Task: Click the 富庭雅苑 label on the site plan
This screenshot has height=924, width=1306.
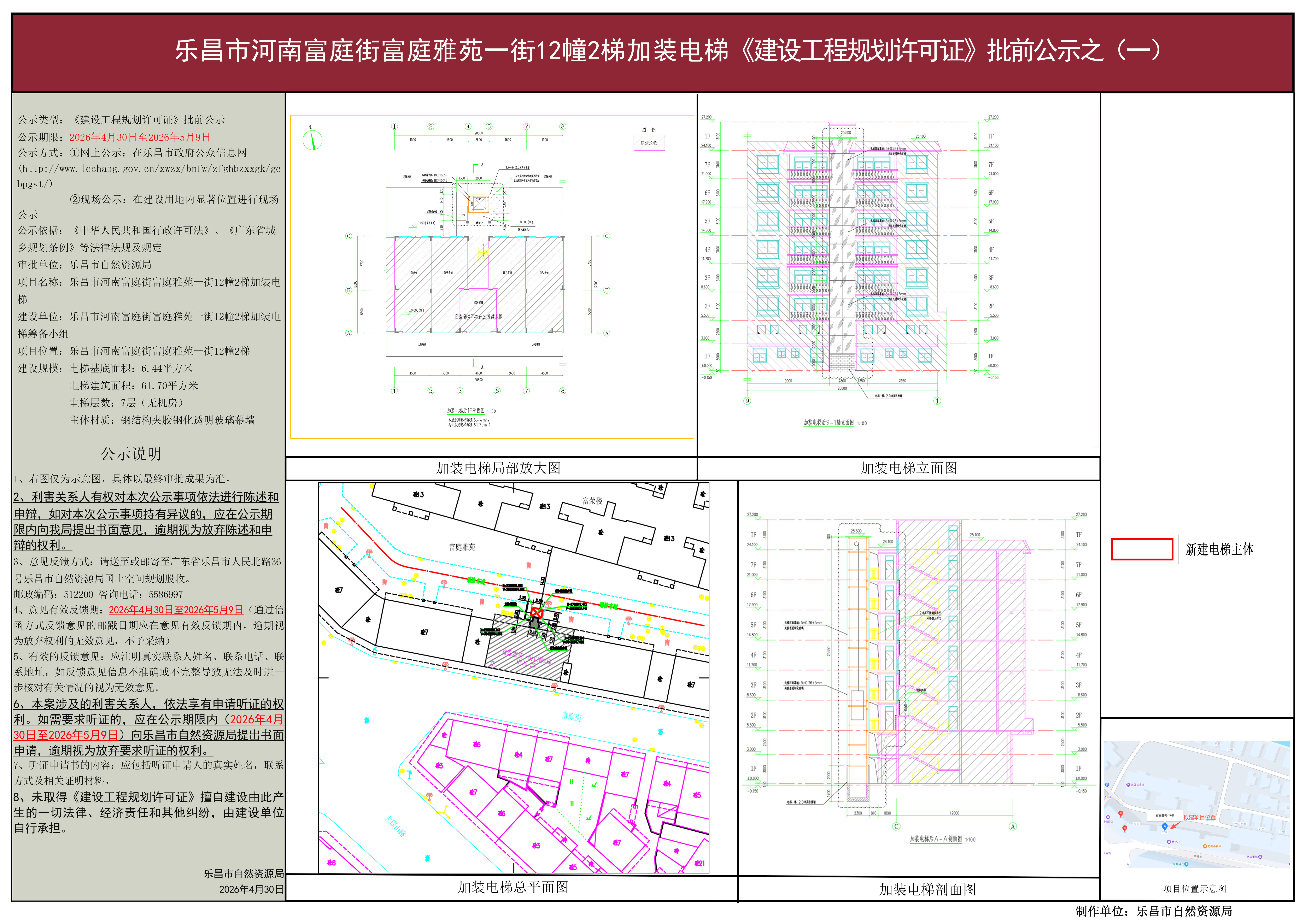Action: tap(462, 547)
